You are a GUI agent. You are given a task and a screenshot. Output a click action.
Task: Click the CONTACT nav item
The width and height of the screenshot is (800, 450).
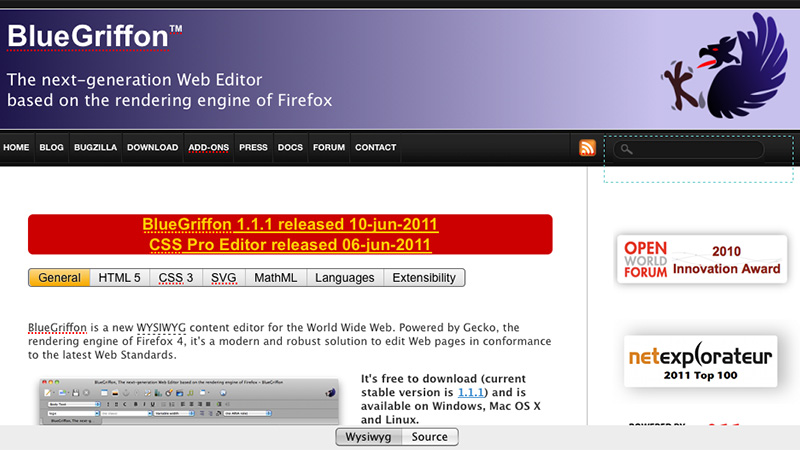[x=376, y=147]
